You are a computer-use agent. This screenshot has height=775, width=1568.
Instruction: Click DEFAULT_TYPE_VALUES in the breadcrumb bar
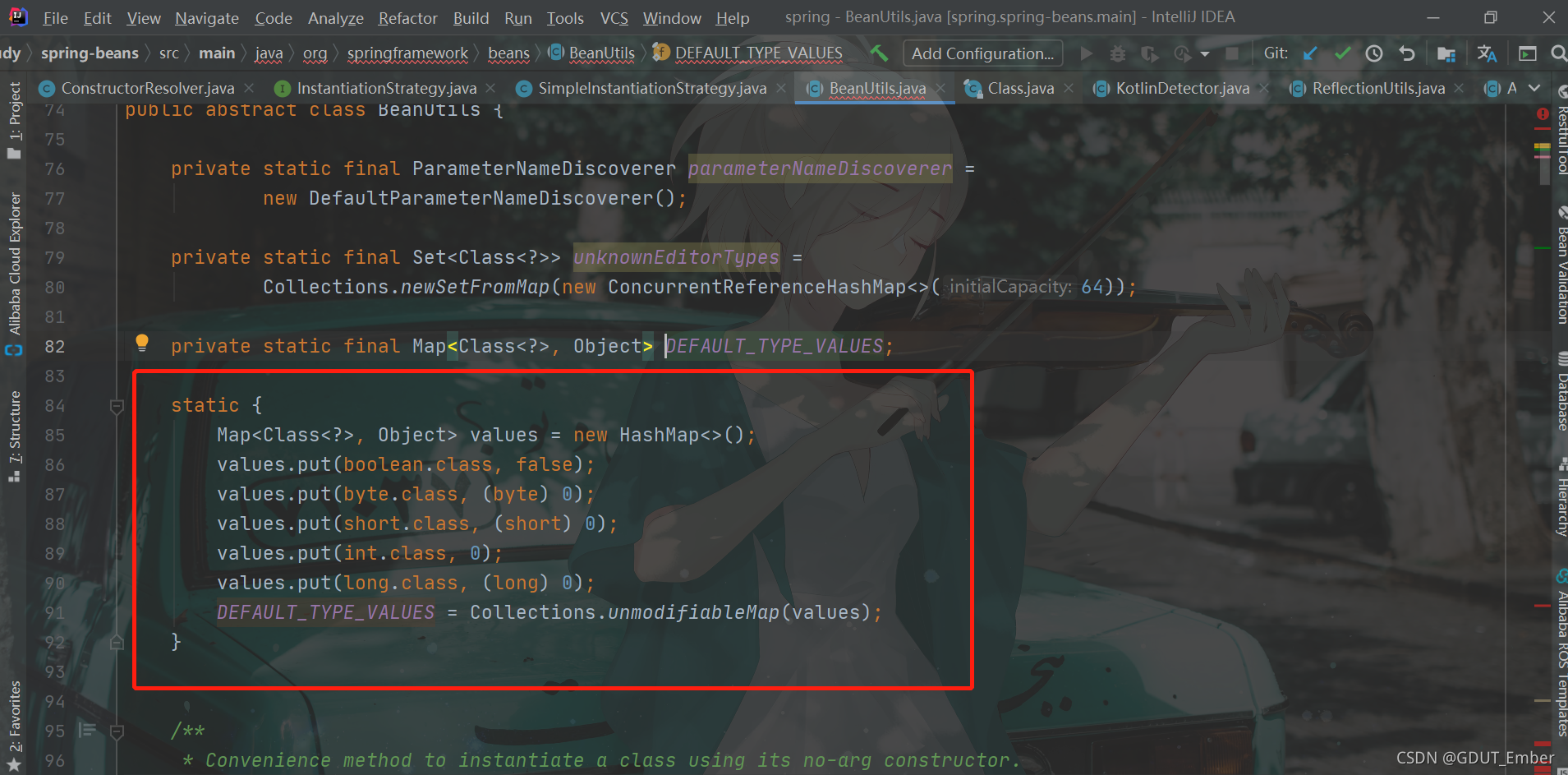pyautogui.click(x=748, y=53)
